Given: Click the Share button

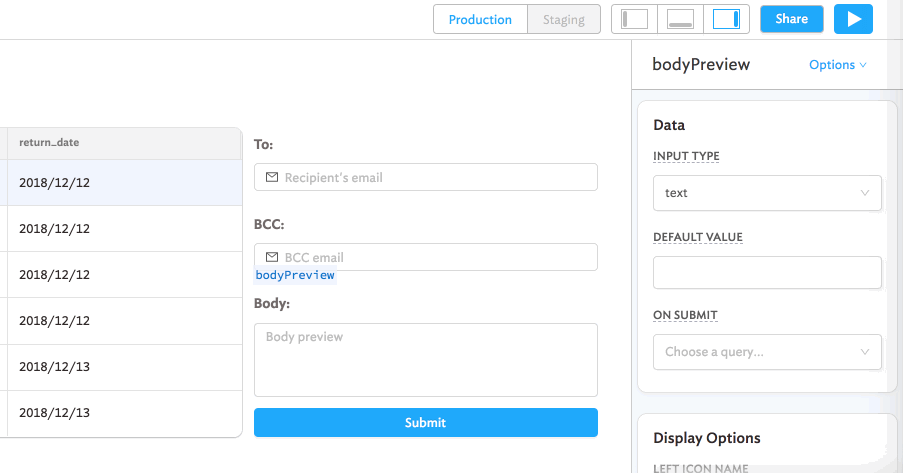Looking at the screenshot, I should pyautogui.click(x=791, y=19).
